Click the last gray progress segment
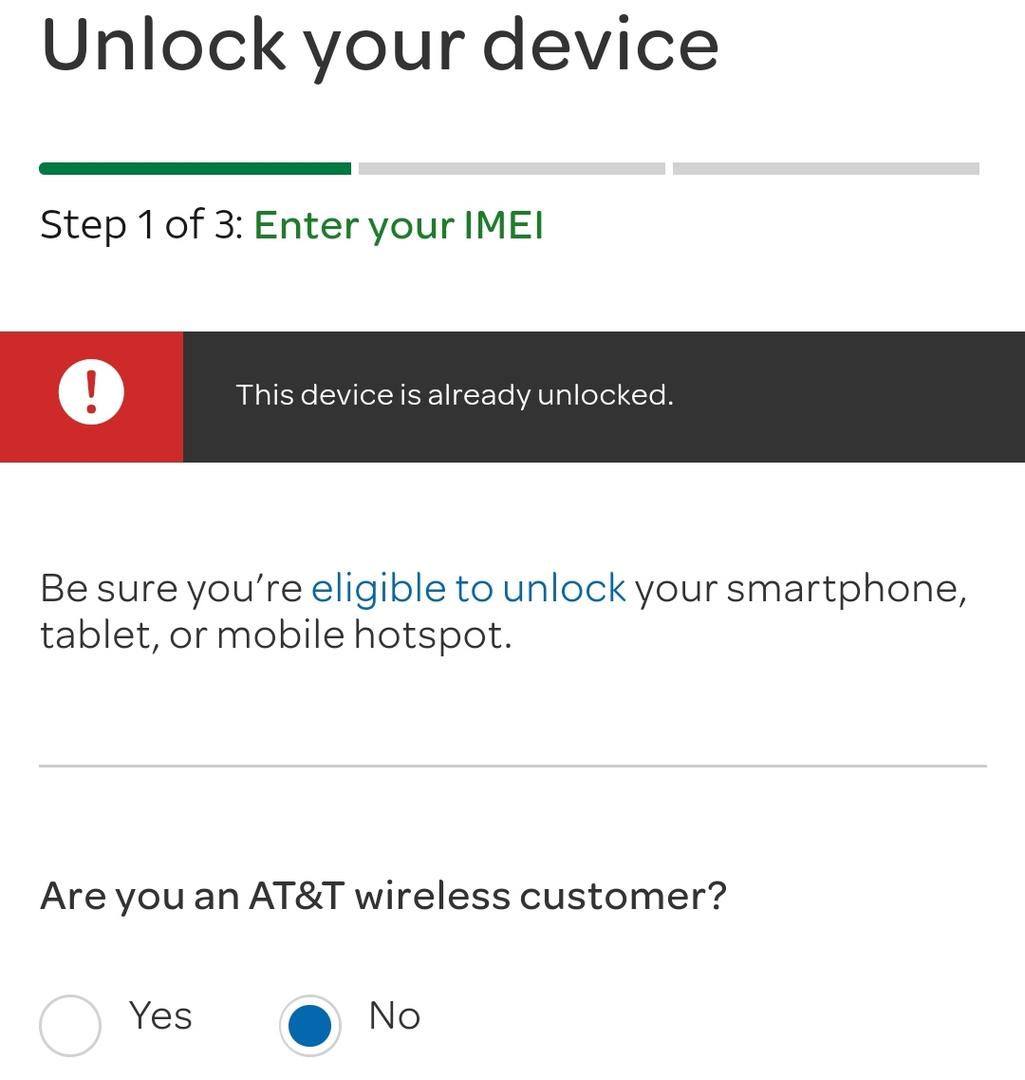Screen dimensions: 1025x1080 826,169
